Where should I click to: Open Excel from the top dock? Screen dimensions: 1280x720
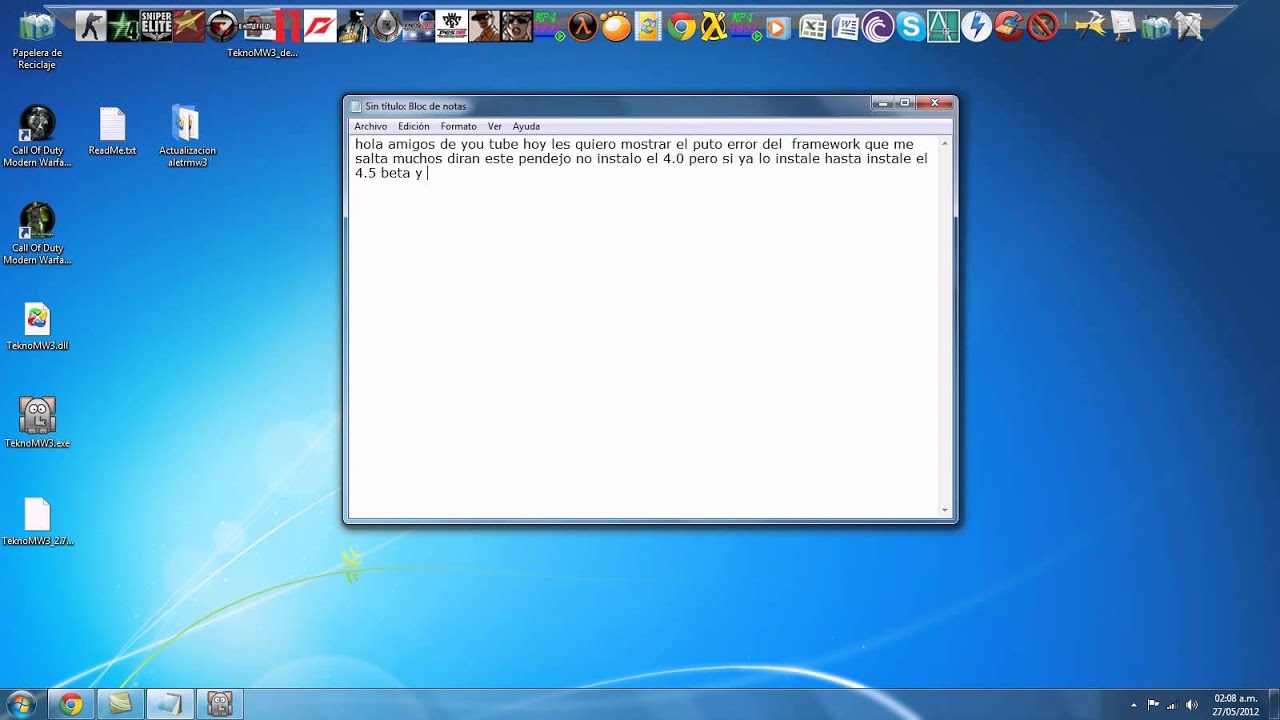812,26
